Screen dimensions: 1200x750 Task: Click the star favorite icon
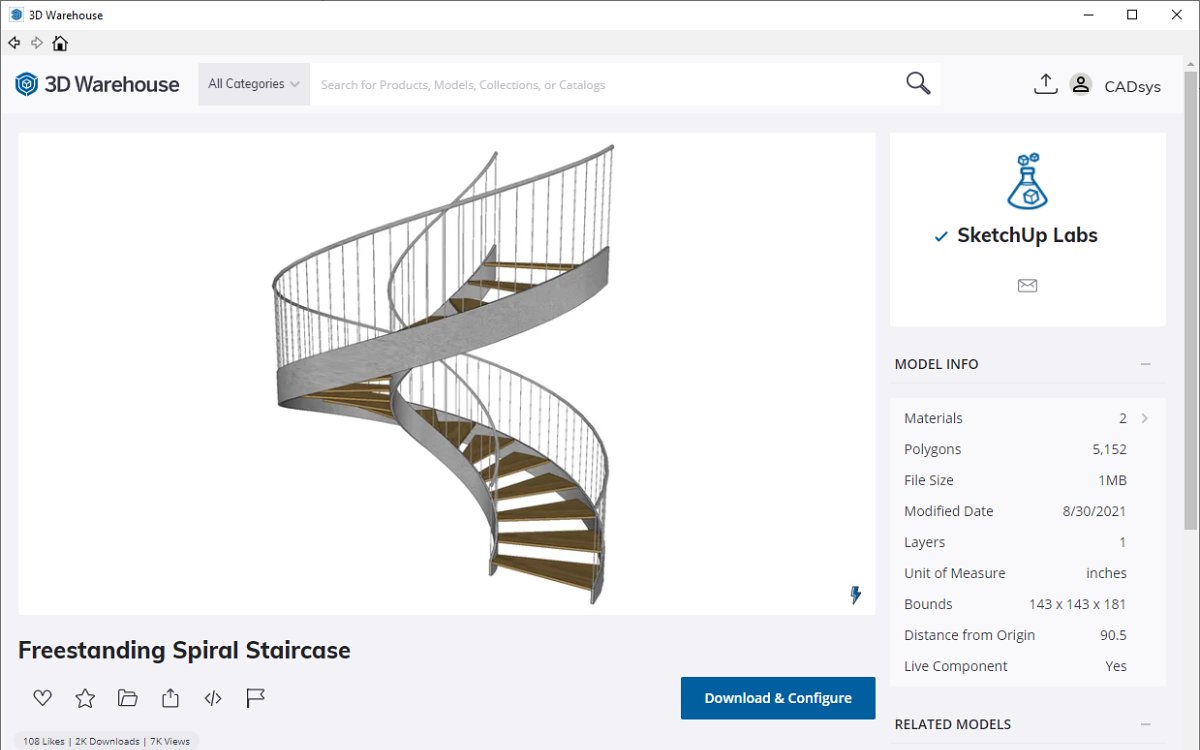[85, 698]
